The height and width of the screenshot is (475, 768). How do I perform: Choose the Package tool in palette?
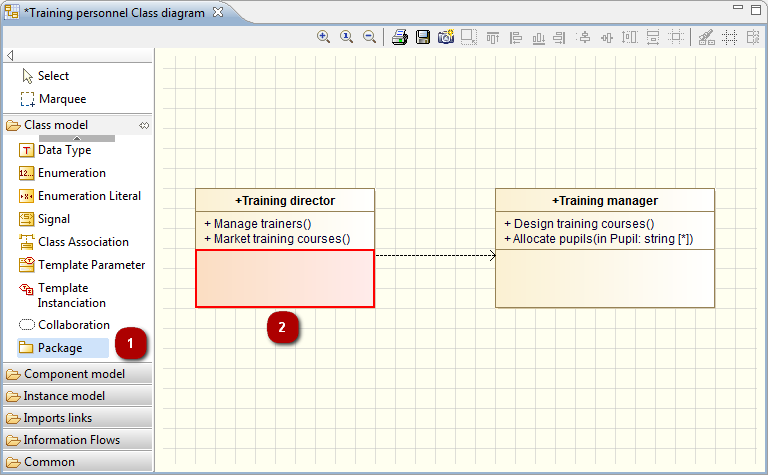pyautogui.click(x=60, y=348)
